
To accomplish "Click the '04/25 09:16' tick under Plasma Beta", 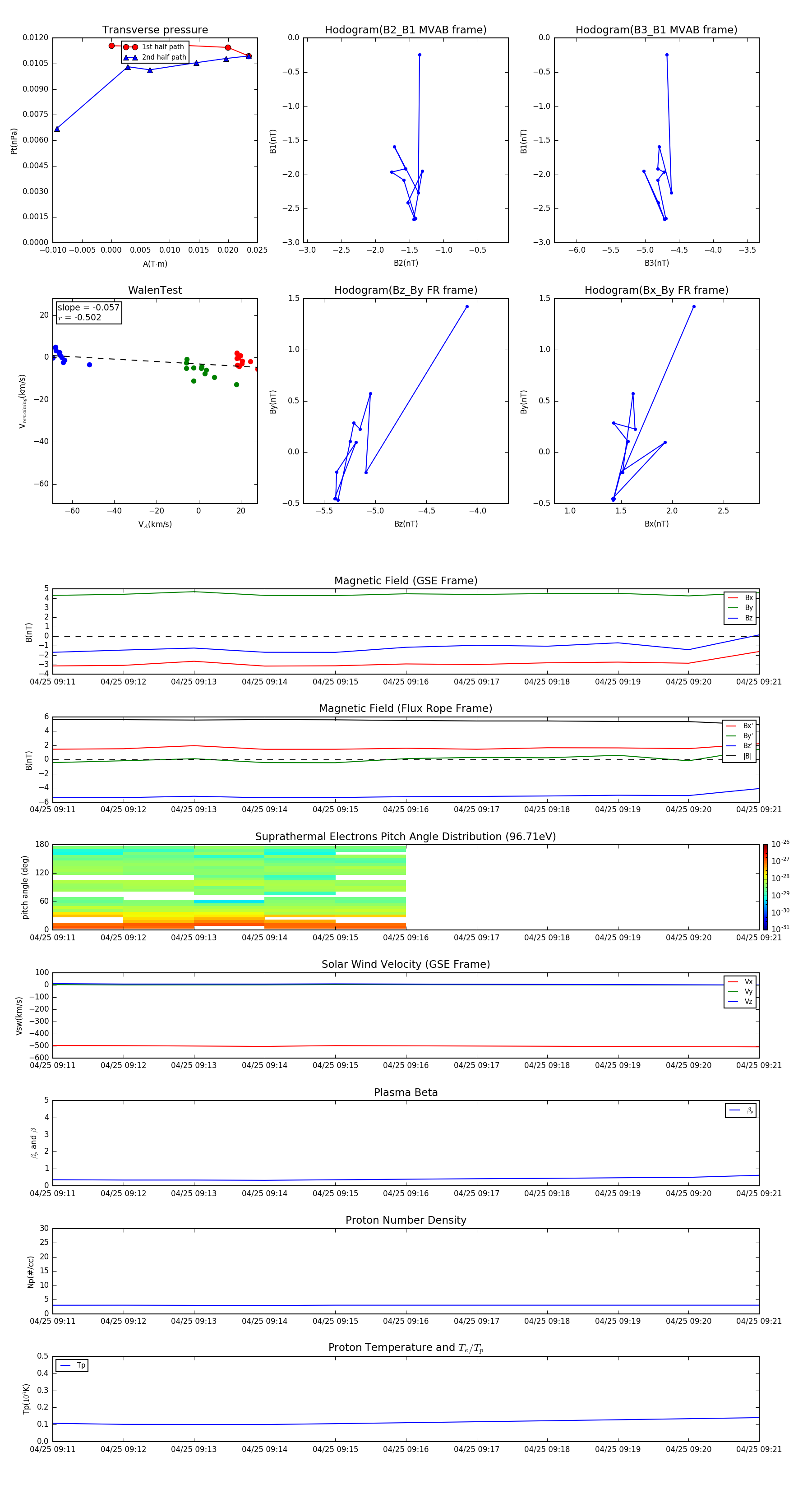I will (406, 1193).
